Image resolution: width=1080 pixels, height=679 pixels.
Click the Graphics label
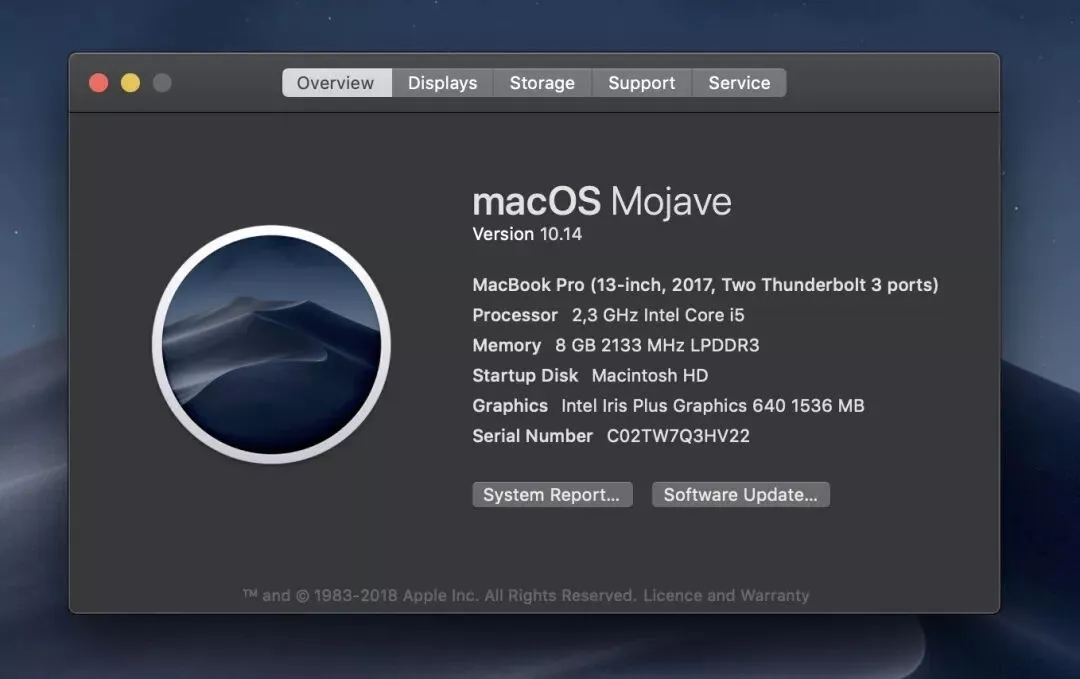click(x=510, y=406)
